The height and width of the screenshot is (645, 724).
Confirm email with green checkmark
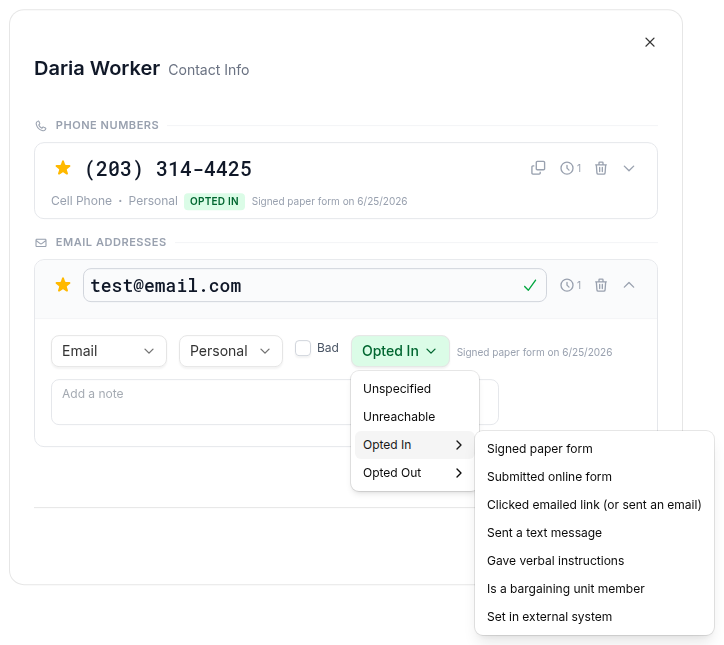530,285
